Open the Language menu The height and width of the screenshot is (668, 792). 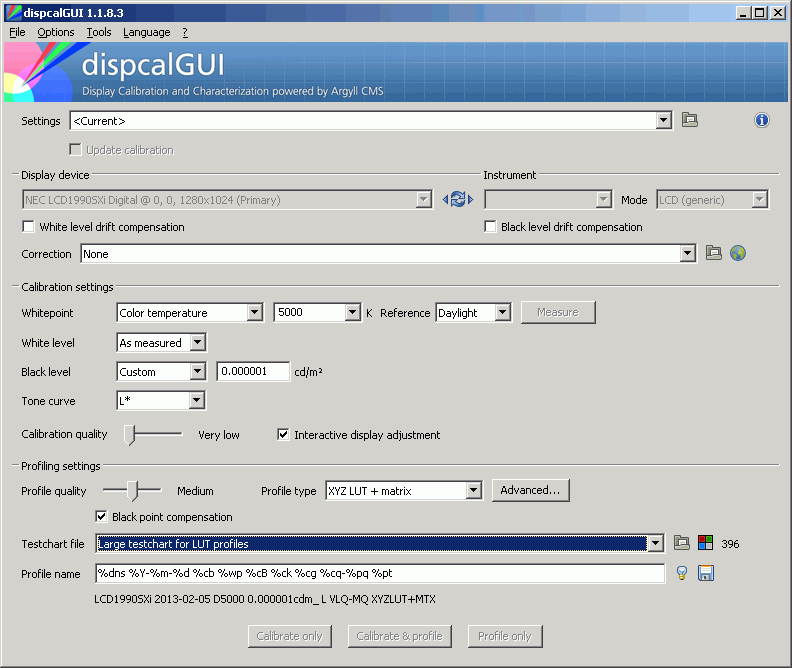click(146, 32)
